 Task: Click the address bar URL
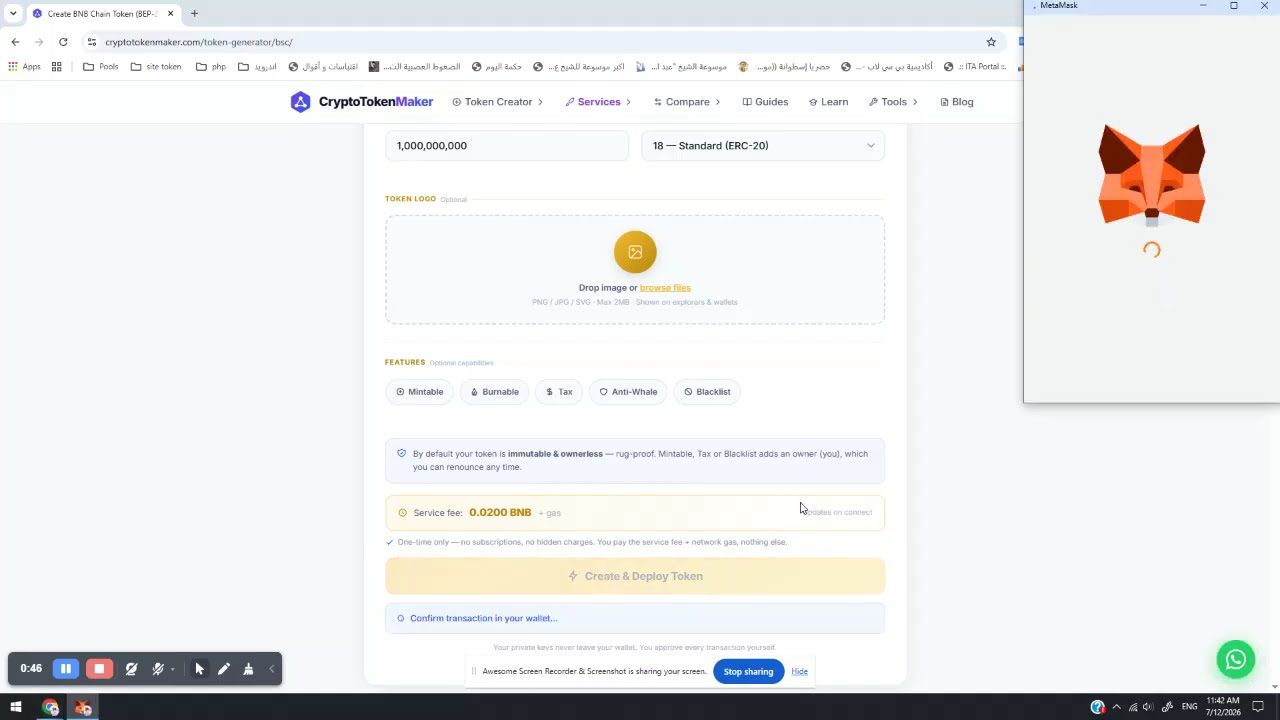tap(199, 42)
